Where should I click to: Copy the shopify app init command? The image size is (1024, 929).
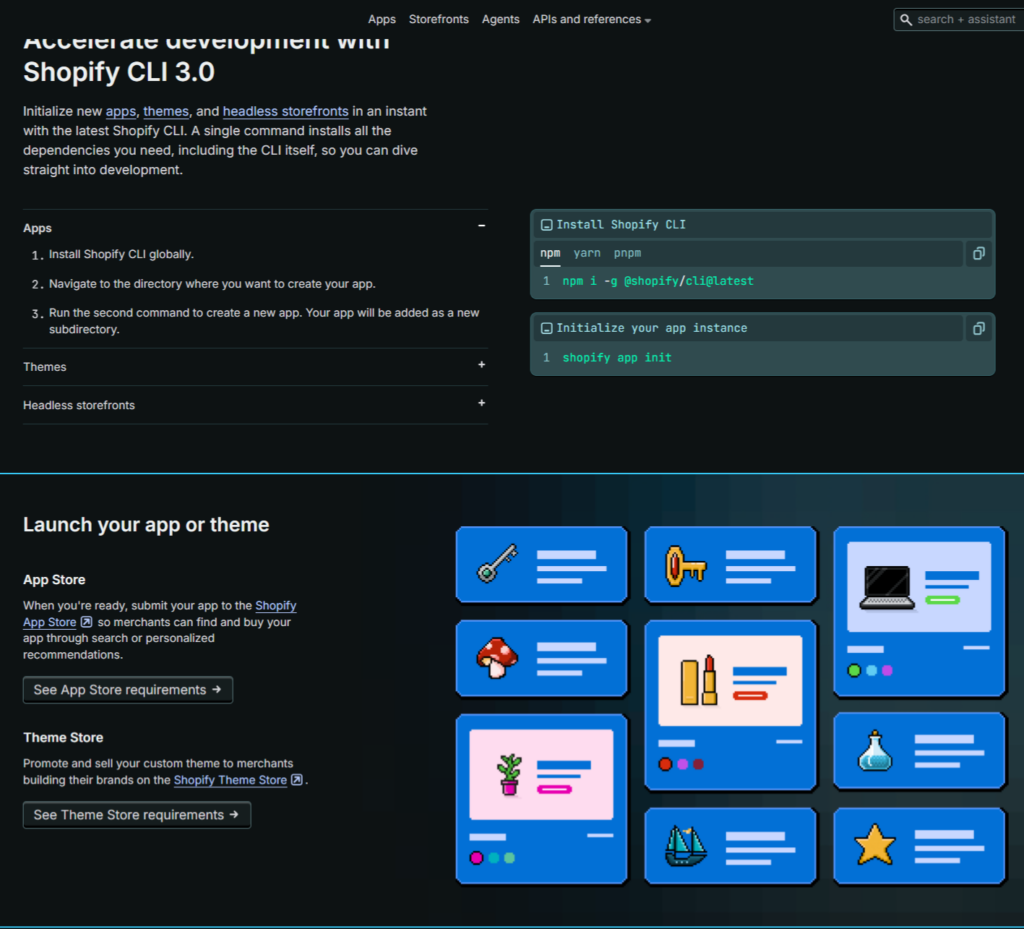(978, 328)
